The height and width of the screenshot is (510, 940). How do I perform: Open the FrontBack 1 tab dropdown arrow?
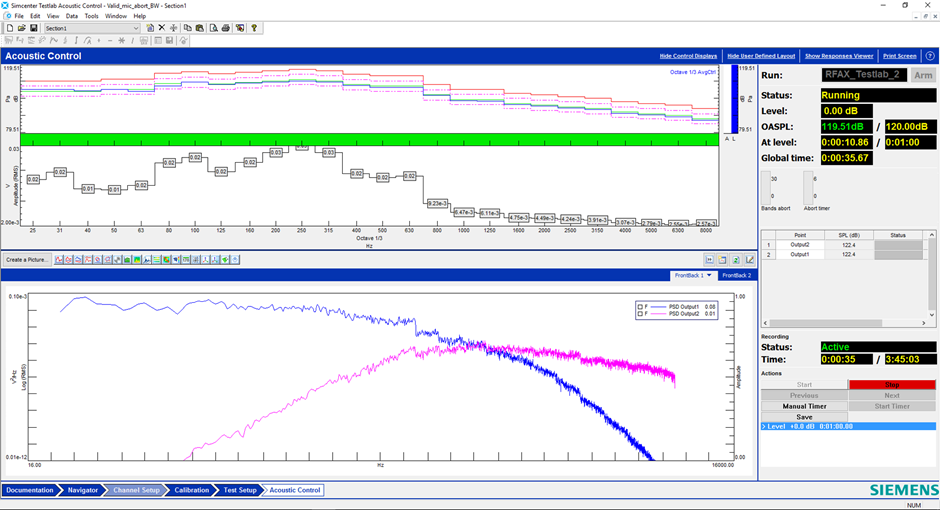click(709, 275)
